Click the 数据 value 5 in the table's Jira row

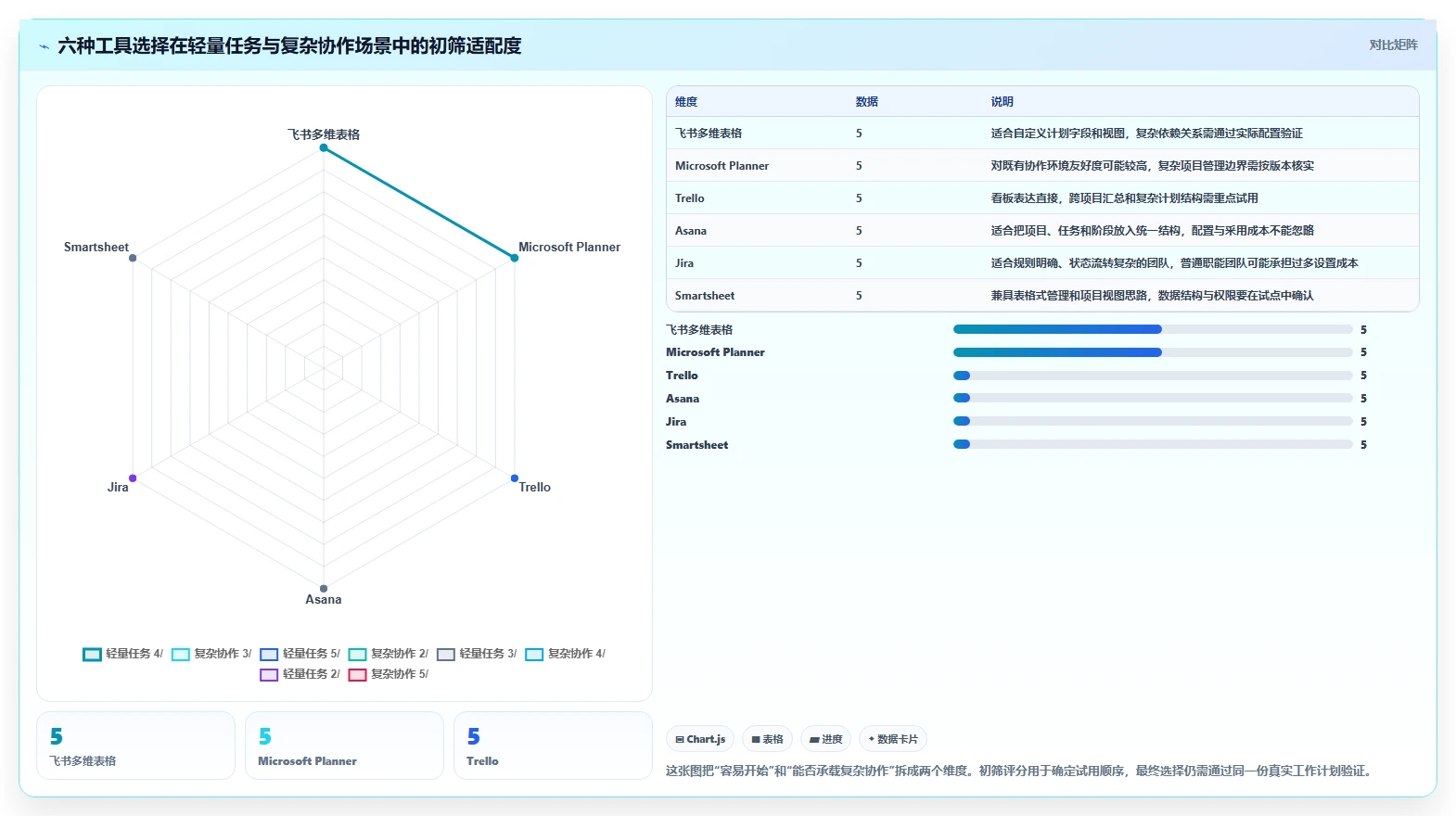click(x=859, y=263)
